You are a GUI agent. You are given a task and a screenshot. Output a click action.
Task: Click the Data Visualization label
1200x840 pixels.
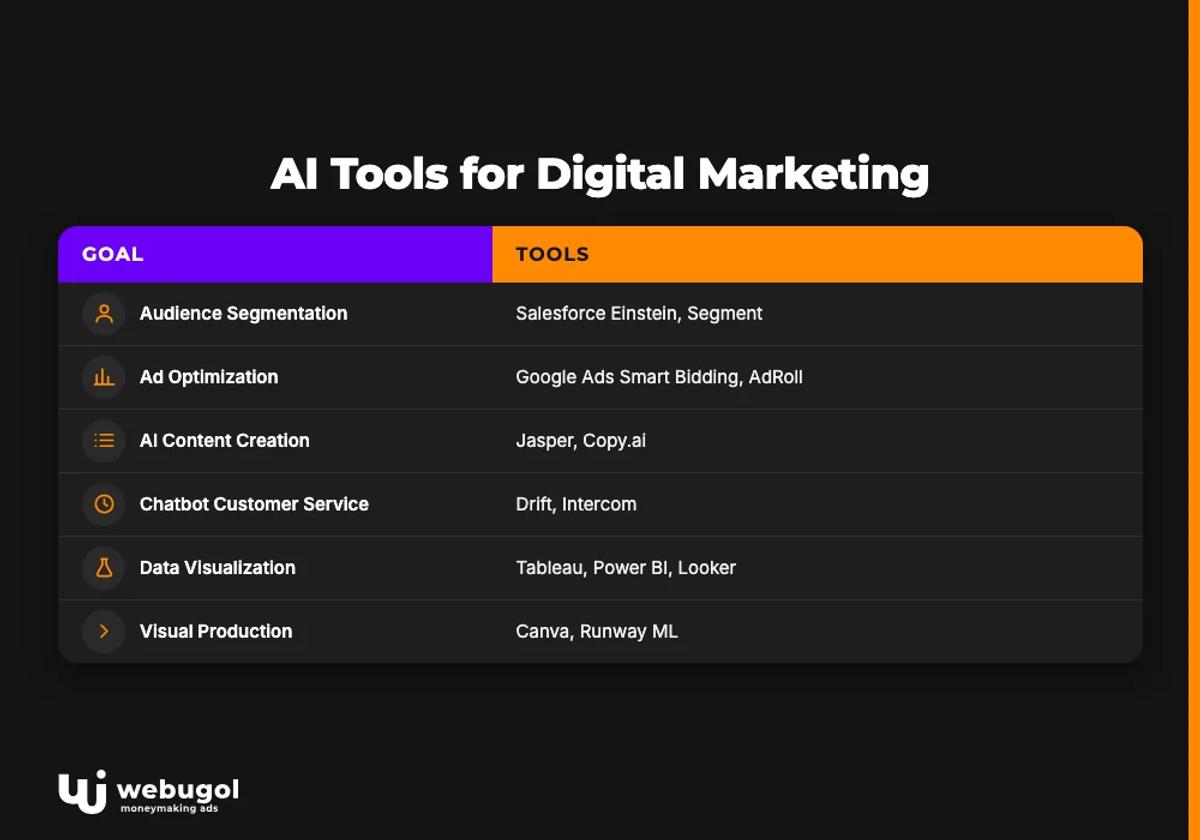click(218, 568)
